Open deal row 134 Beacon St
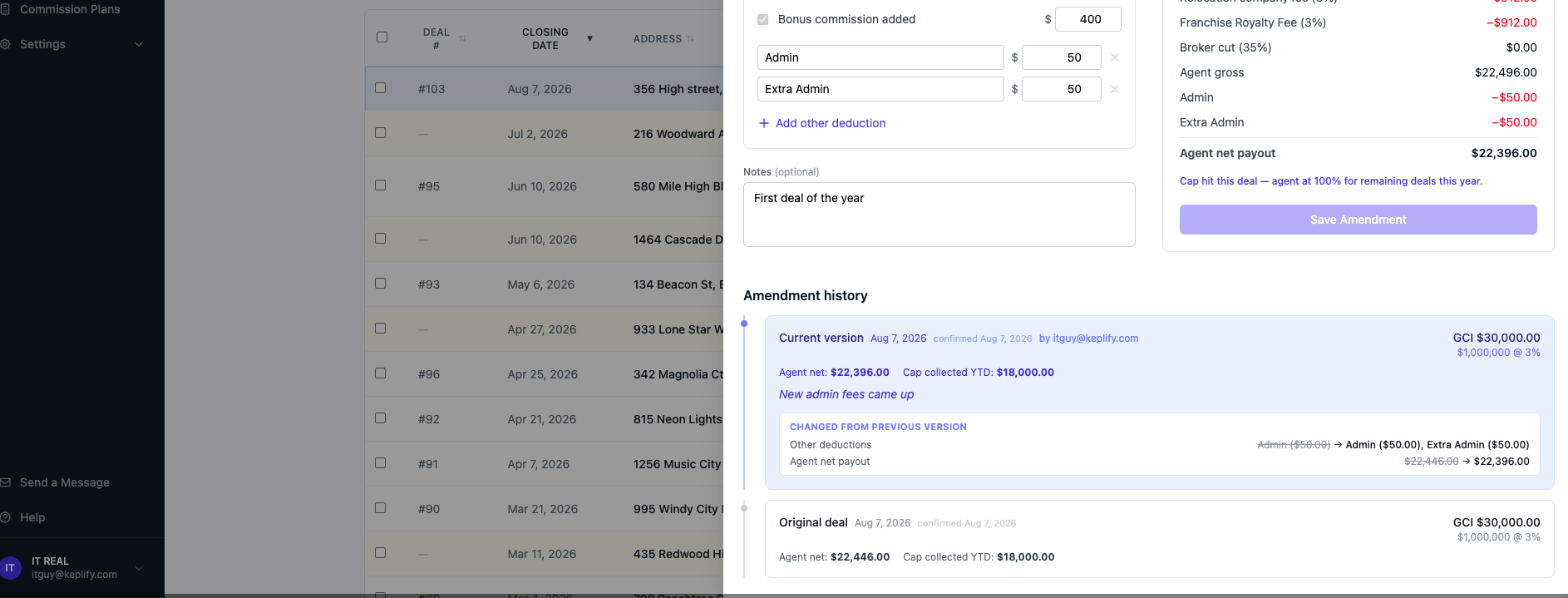 click(x=544, y=284)
